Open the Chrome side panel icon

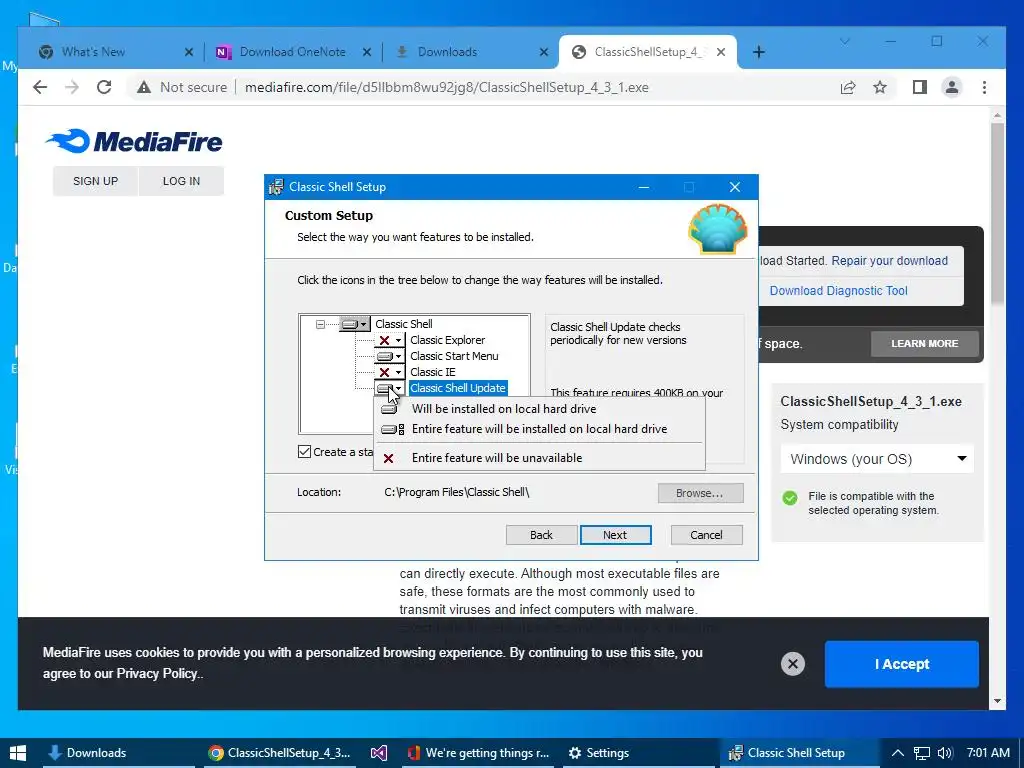920,88
